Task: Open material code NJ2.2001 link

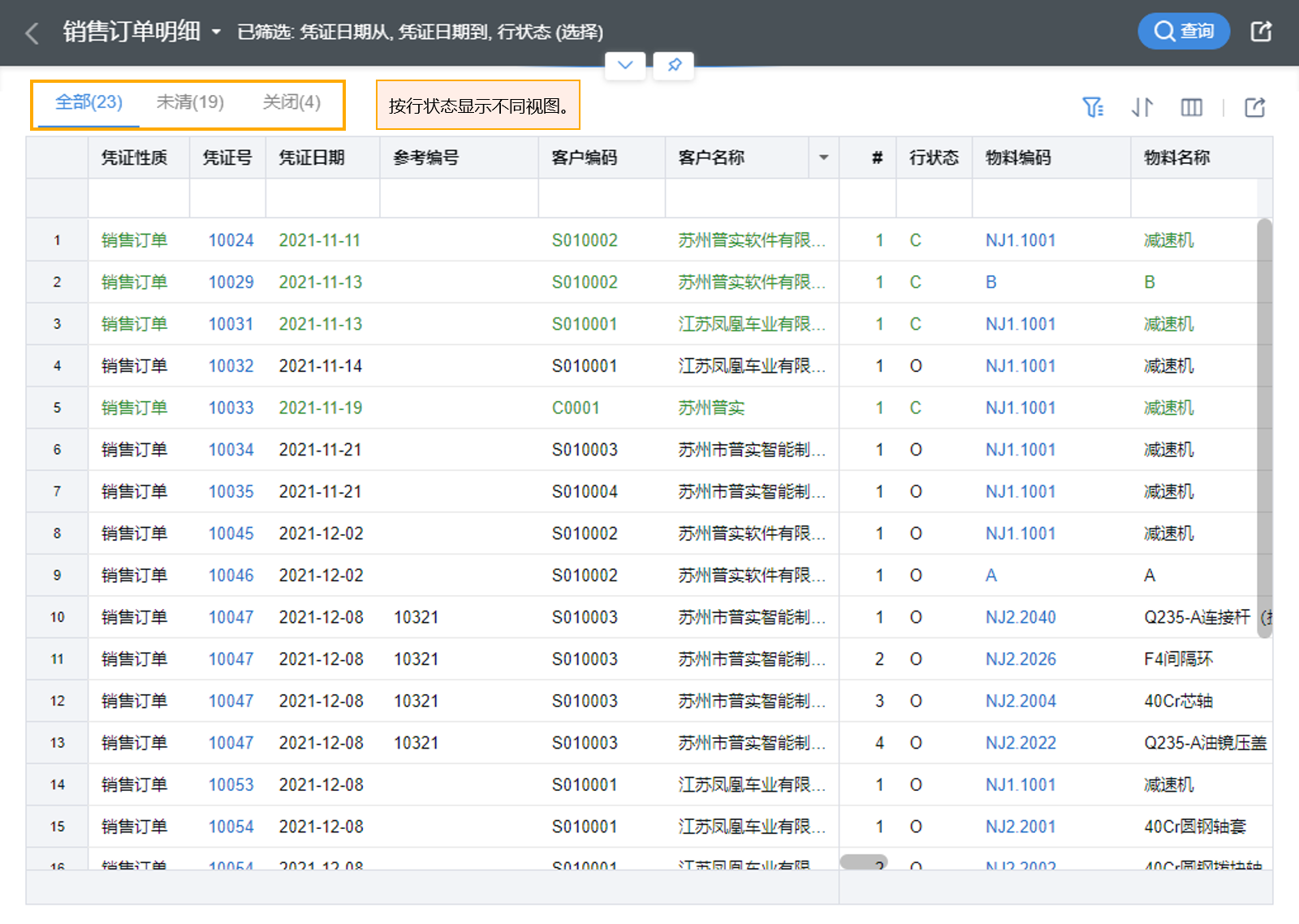Action: tap(1021, 827)
